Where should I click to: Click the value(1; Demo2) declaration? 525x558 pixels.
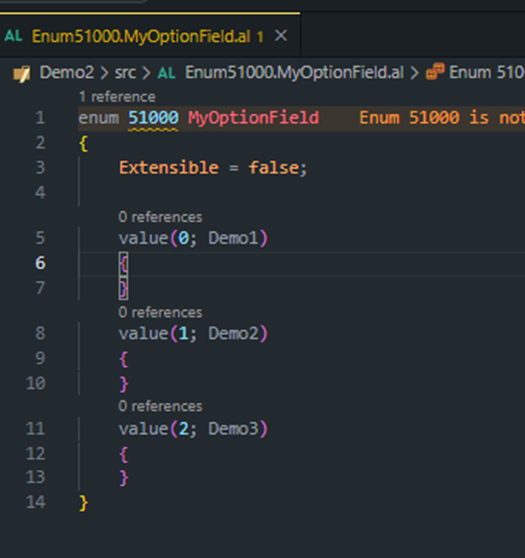click(x=193, y=333)
